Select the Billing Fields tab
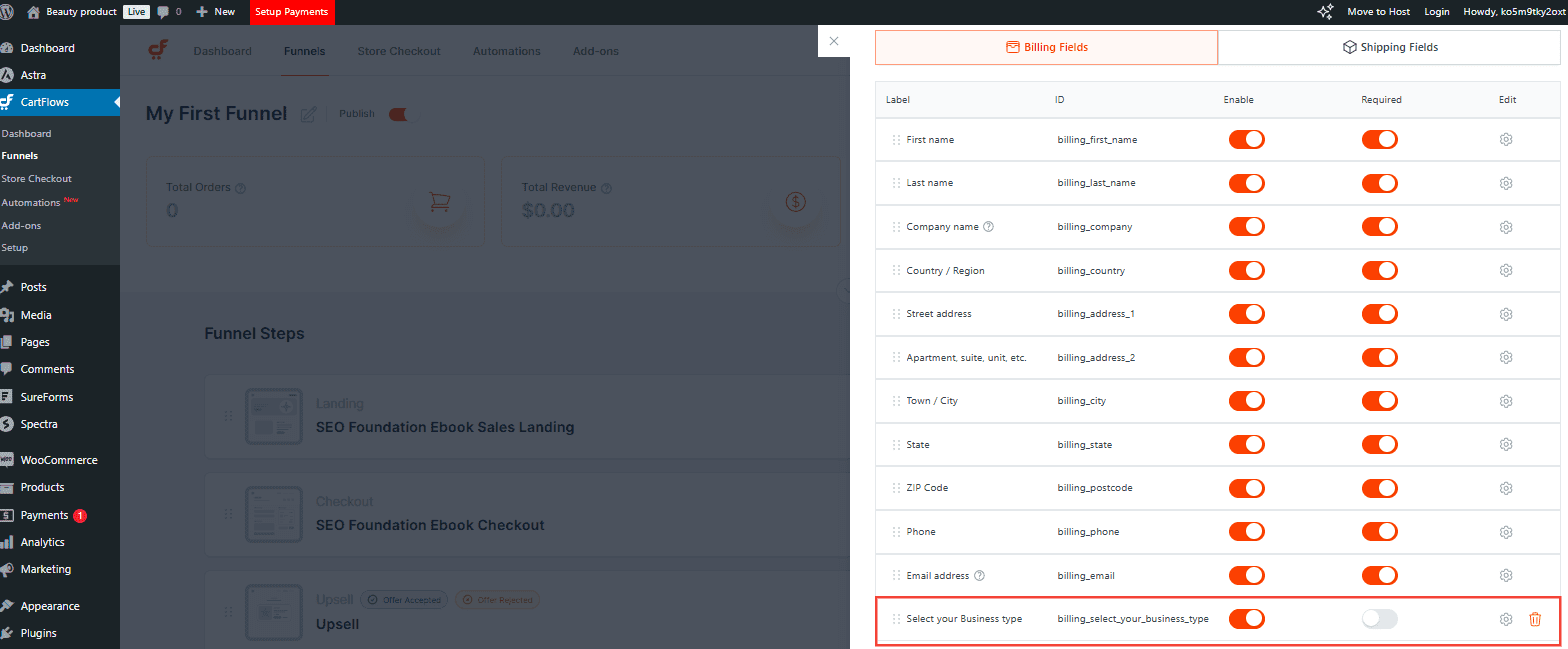The height and width of the screenshot is (649, 1568). click(x=1046, y=47)
